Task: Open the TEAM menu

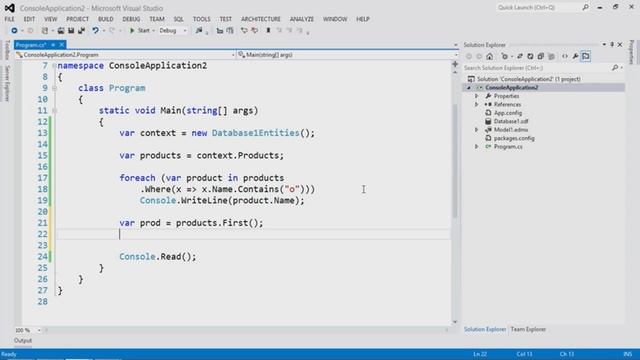Action: 157,19
